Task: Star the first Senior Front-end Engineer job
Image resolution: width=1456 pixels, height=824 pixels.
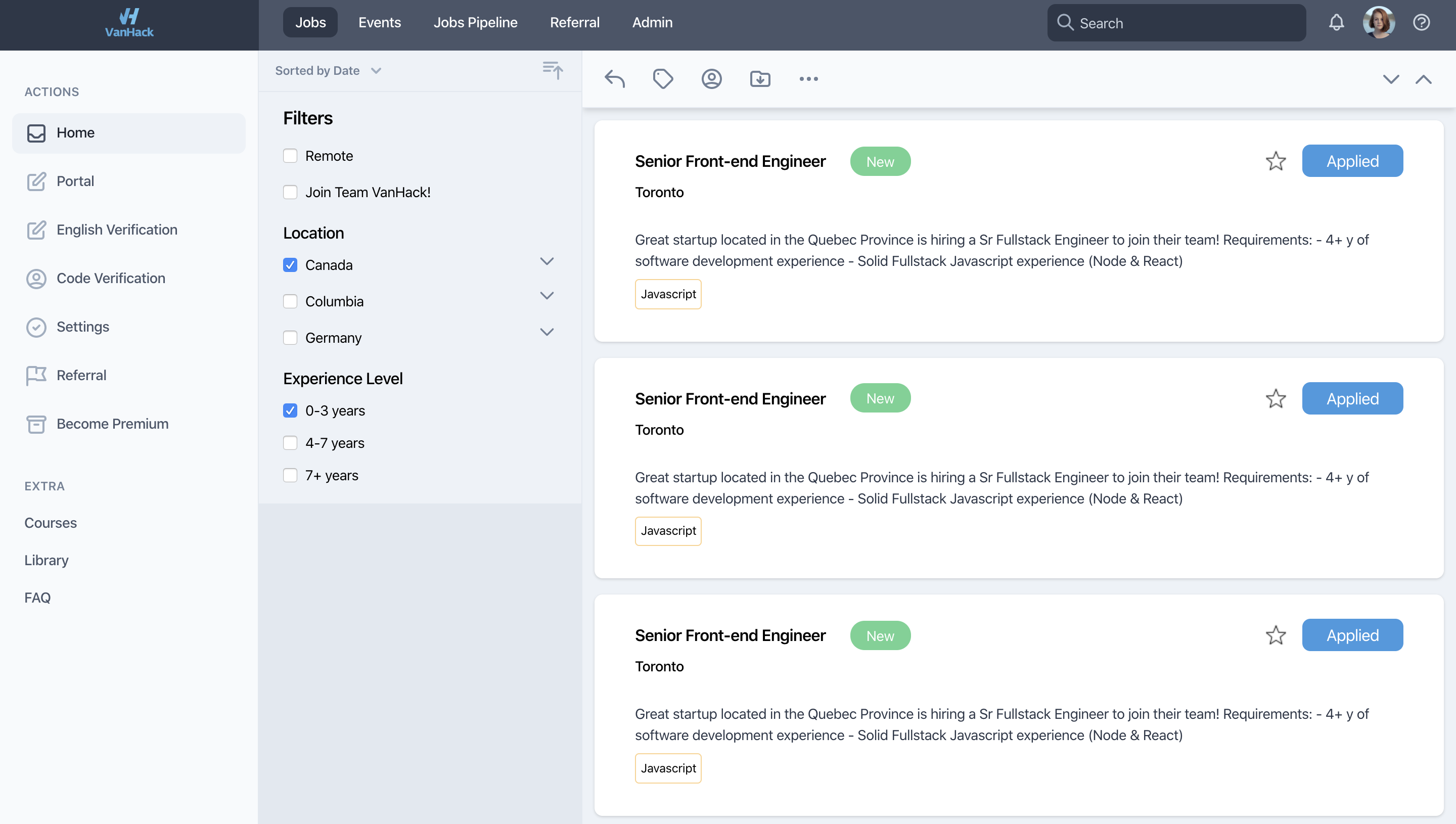Action: point(1276,161)
